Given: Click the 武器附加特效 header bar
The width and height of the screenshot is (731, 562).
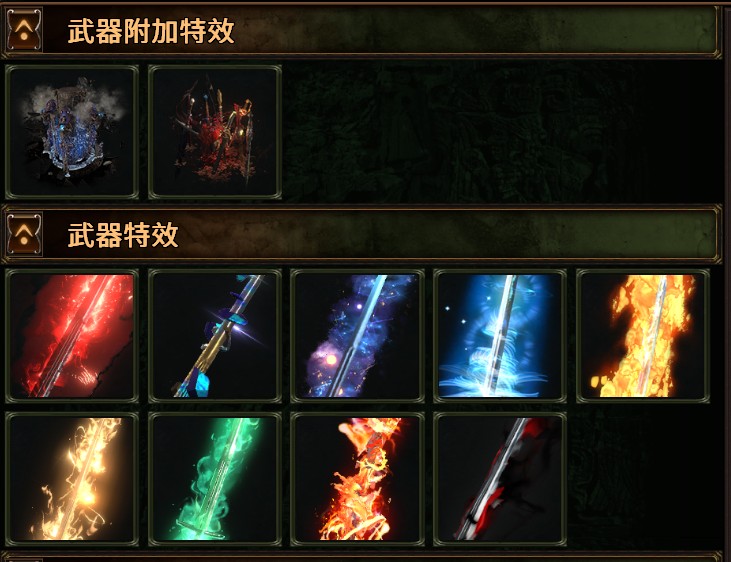Looking at the screenshot, I should (x=362, y=30).
